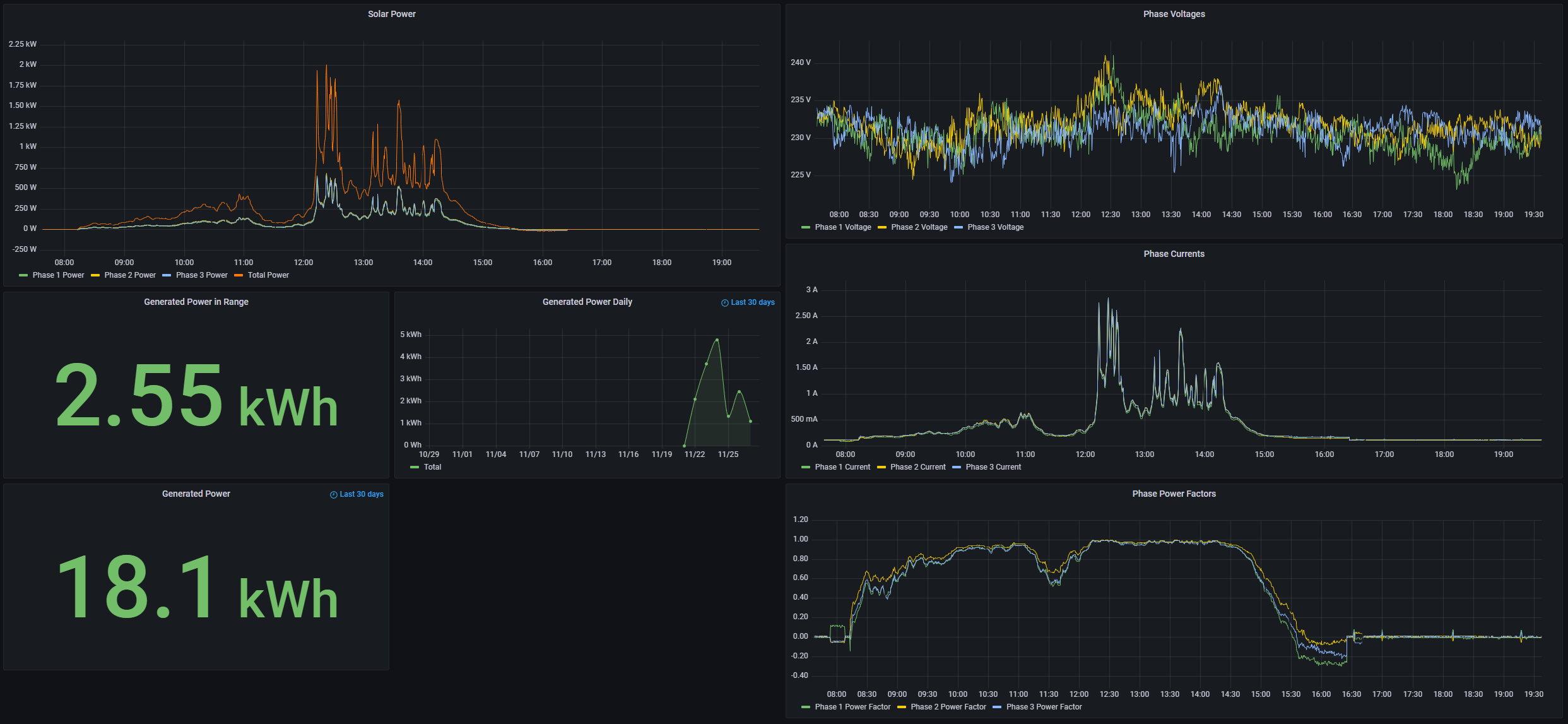Click 'Last 30 days' label in Generated Power panel

click(x=361, y=495)
